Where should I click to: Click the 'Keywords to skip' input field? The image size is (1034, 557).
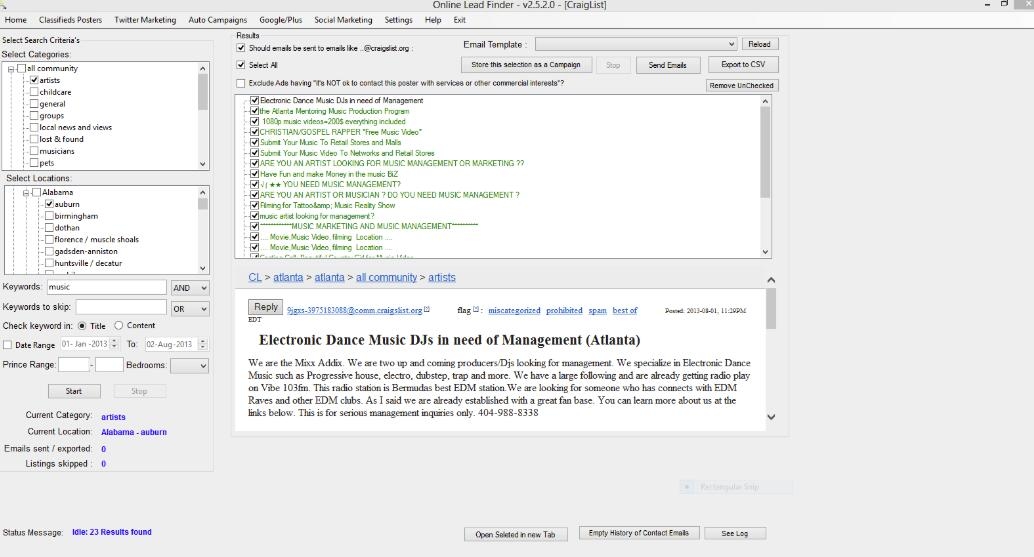coord(121,308)
